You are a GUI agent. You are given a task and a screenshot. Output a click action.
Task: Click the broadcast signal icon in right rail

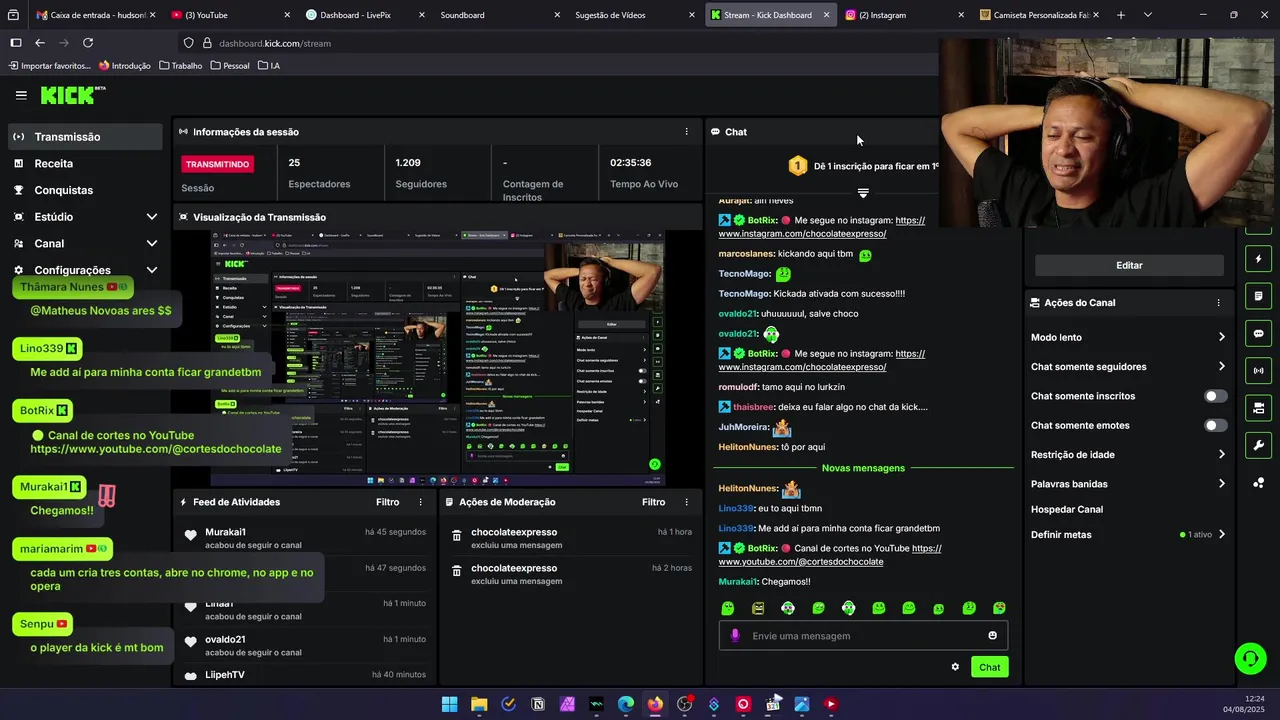pos(1259,371)
